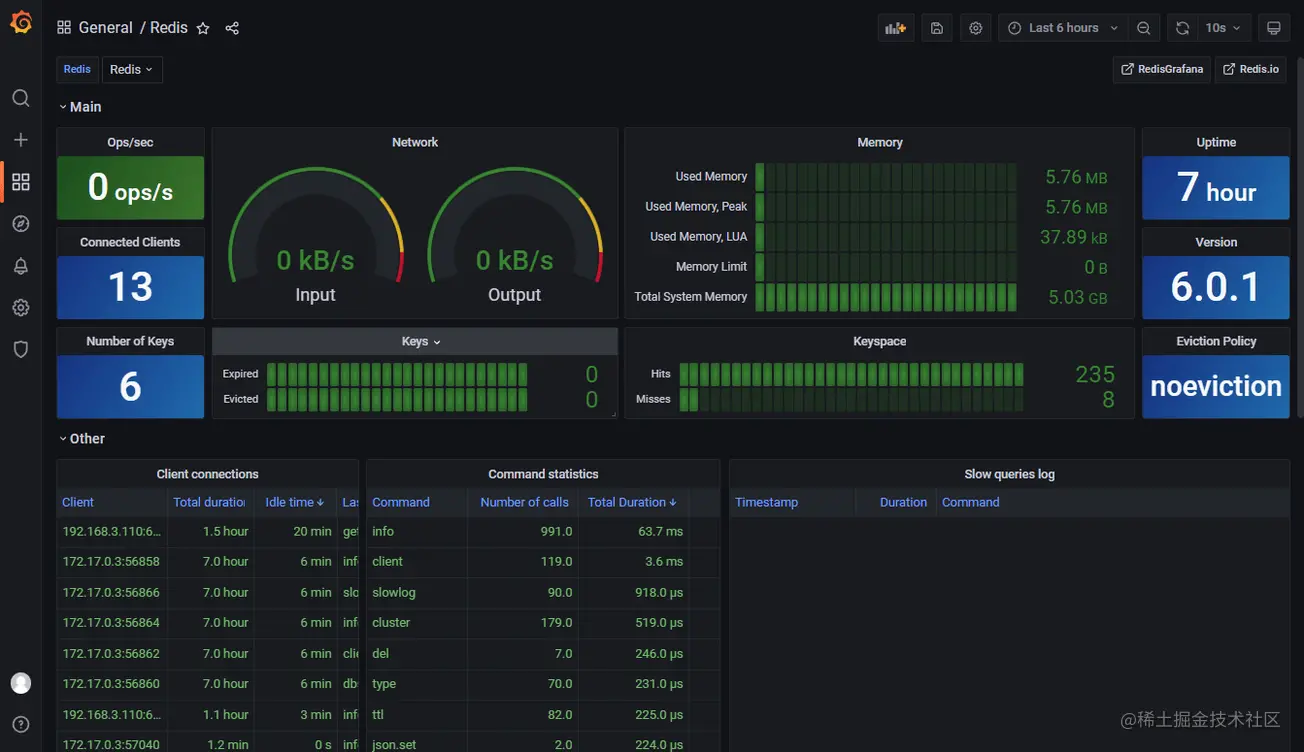The width and height of the screenshot is (1304, 752).
Task: Open the Grafana home logo
Action: [x=21, y=23]
